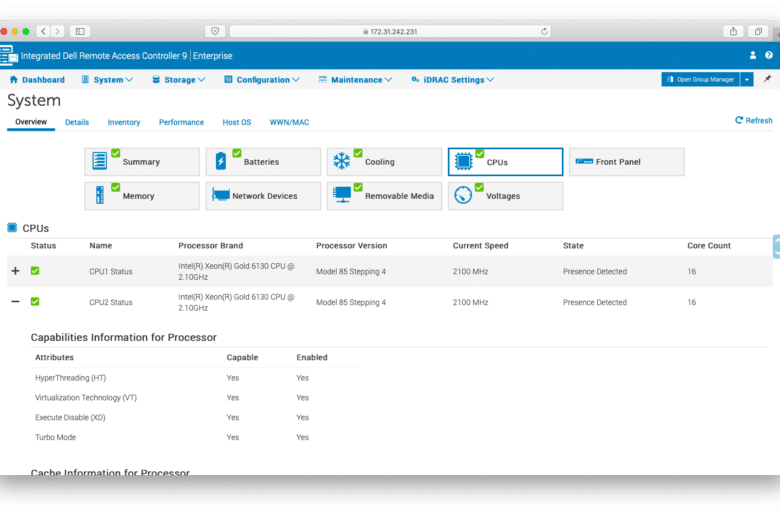Open the Maintenance dropdown menu

[355, 80]
